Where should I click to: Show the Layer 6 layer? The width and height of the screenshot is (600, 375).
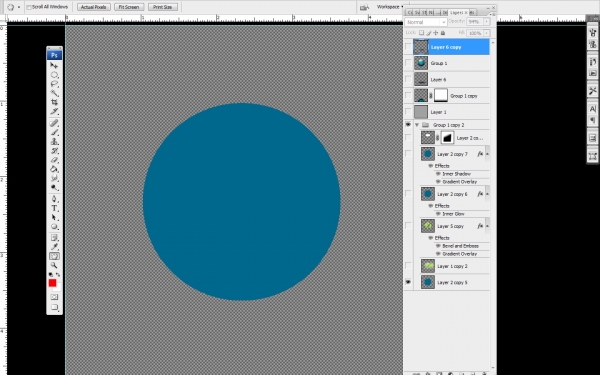click(x=408, y=80)
